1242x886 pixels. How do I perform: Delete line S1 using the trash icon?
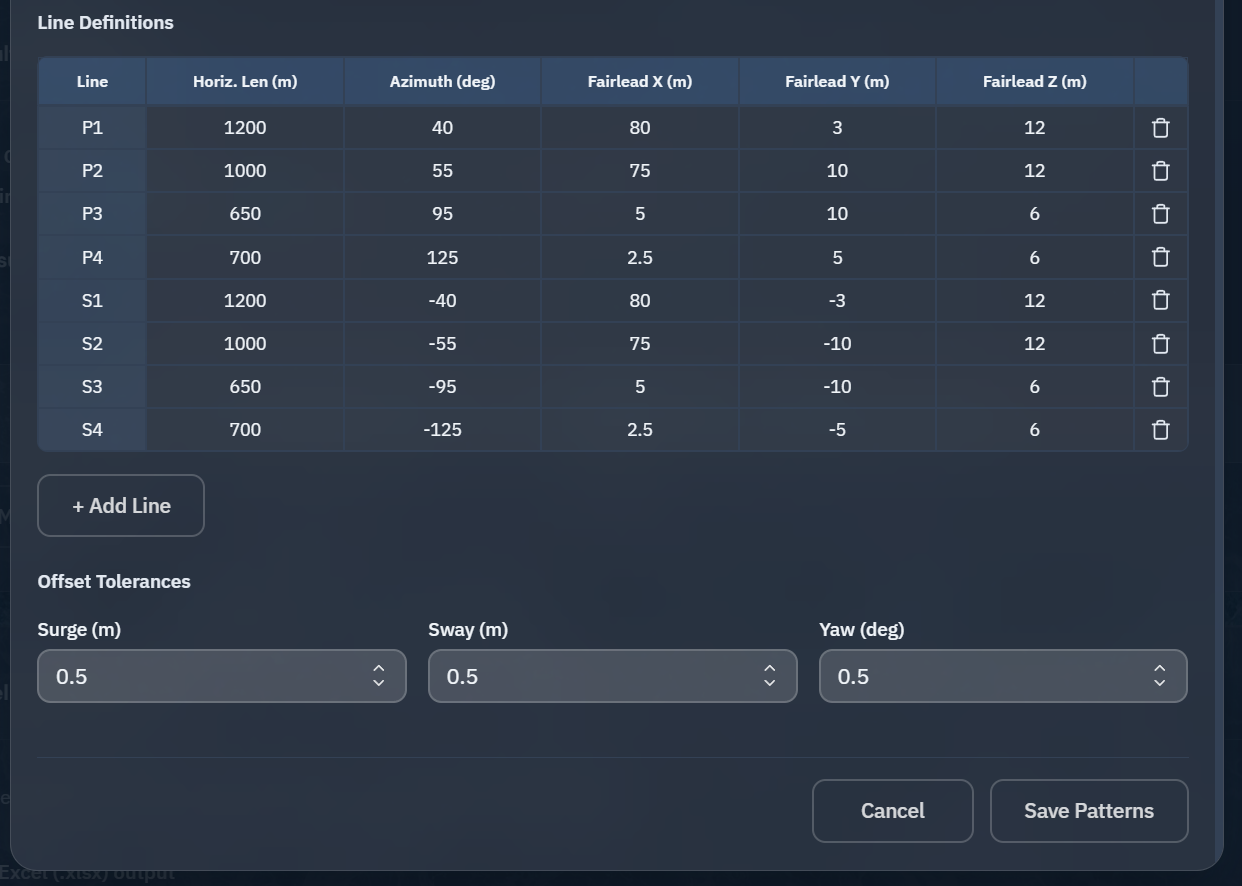pos(1160,300)
